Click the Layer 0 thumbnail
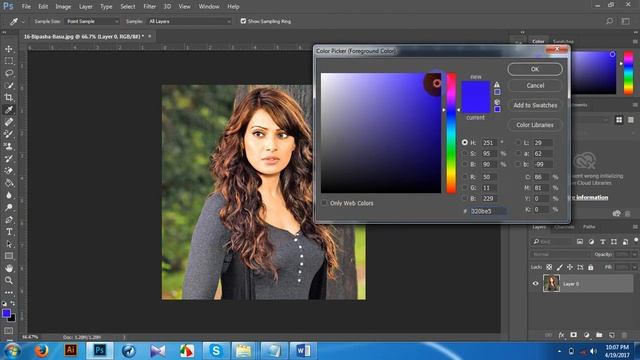 click(x=551, y=283)
